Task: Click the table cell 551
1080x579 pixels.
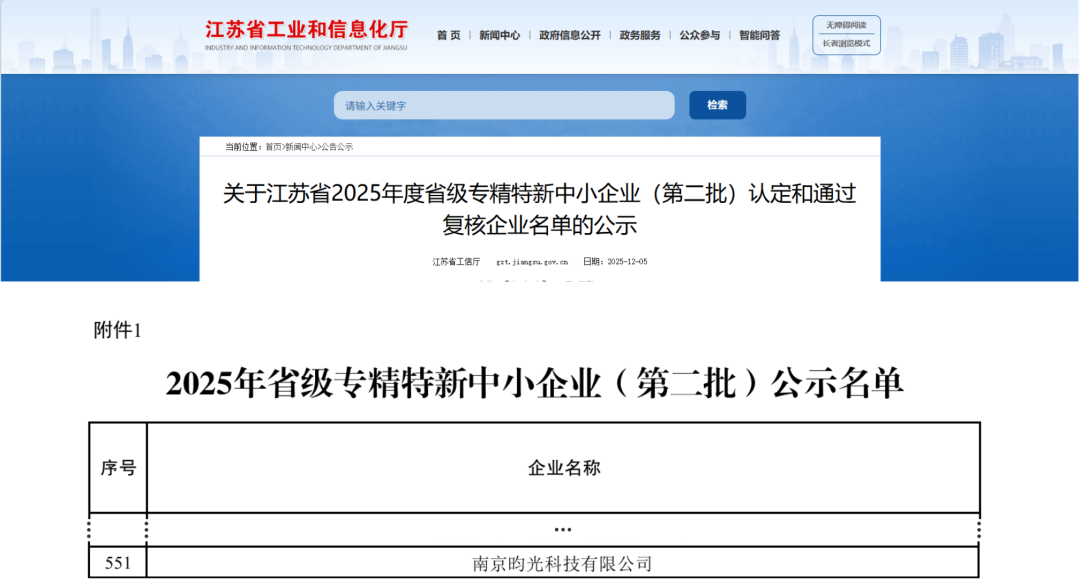Action: [x=118, y=563]
